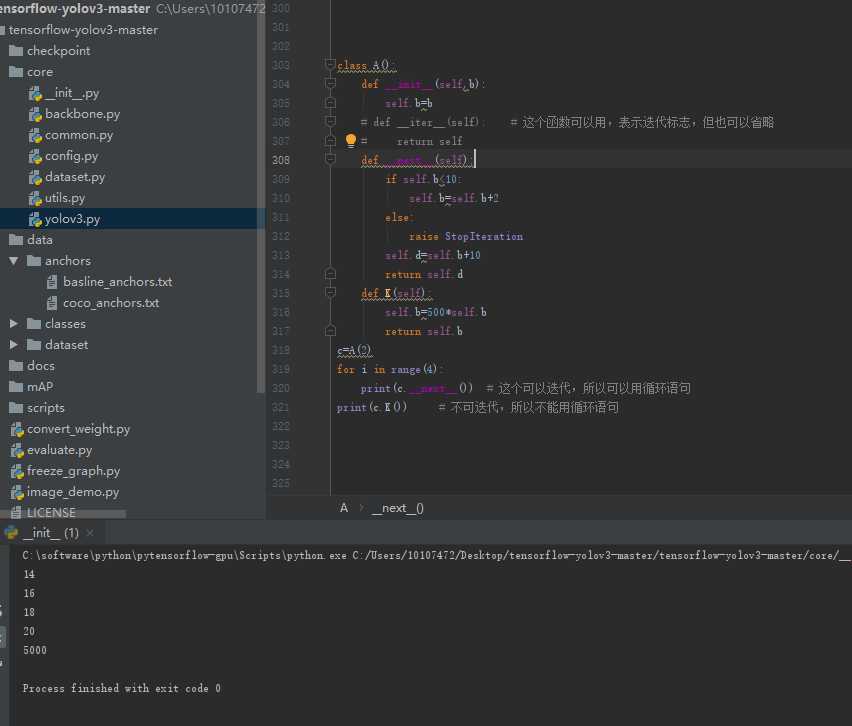The height and width of the screenshot is (726, 852).
Task: Click evaluate.py file icon
Action: [17, 450]
